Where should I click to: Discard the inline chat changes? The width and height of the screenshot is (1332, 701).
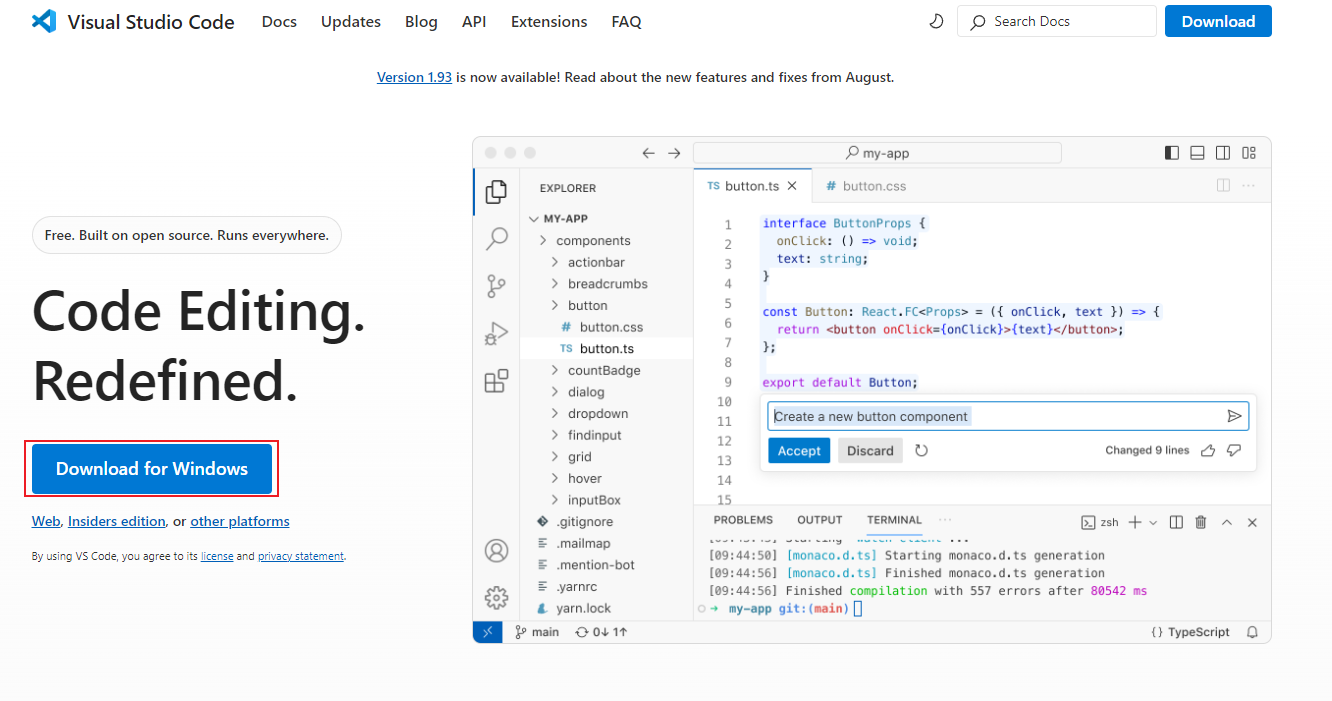tap(870, 451)
